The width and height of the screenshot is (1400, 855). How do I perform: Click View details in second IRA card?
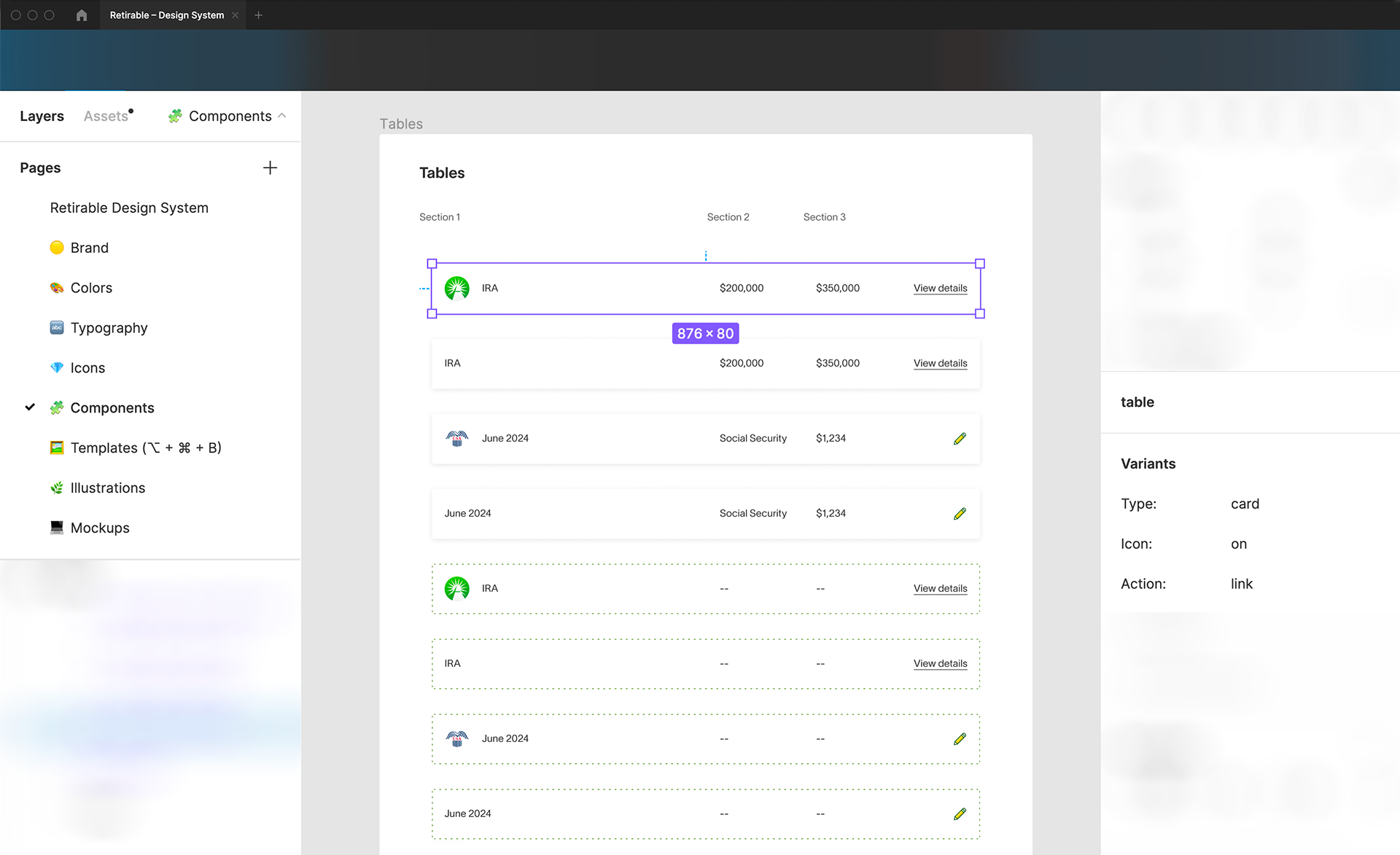pyautogui.click(x=940, y=363)
